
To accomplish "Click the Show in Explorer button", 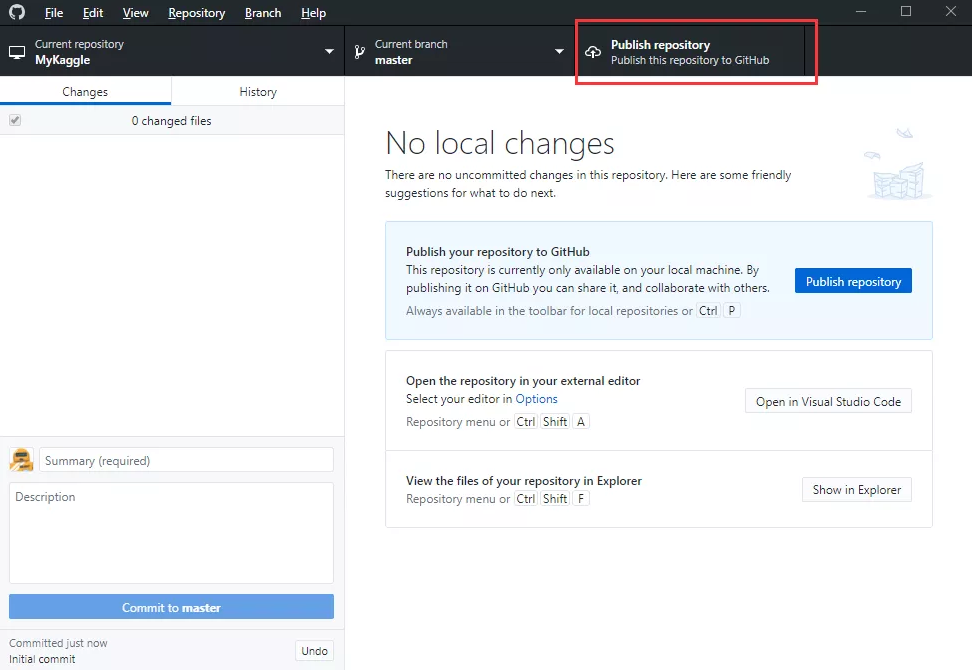I will tap(857, 490).
